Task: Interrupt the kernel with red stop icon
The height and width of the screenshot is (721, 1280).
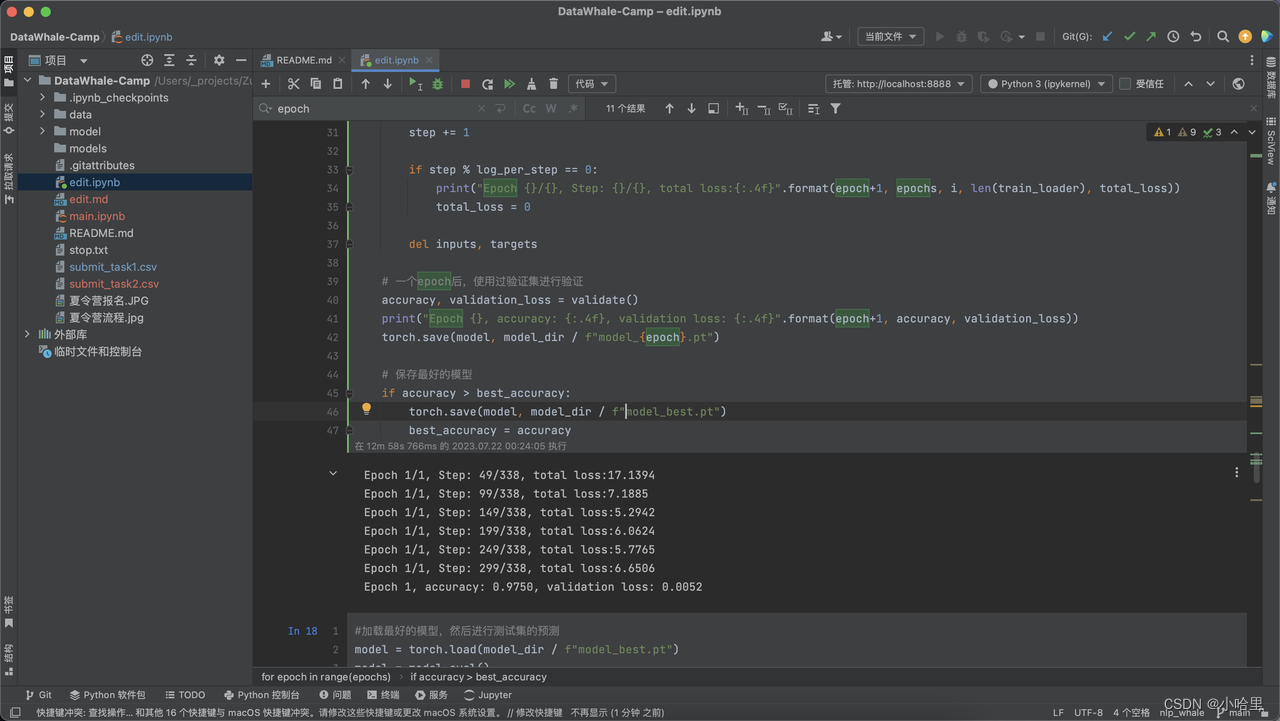Action: (x=465, y=84)
